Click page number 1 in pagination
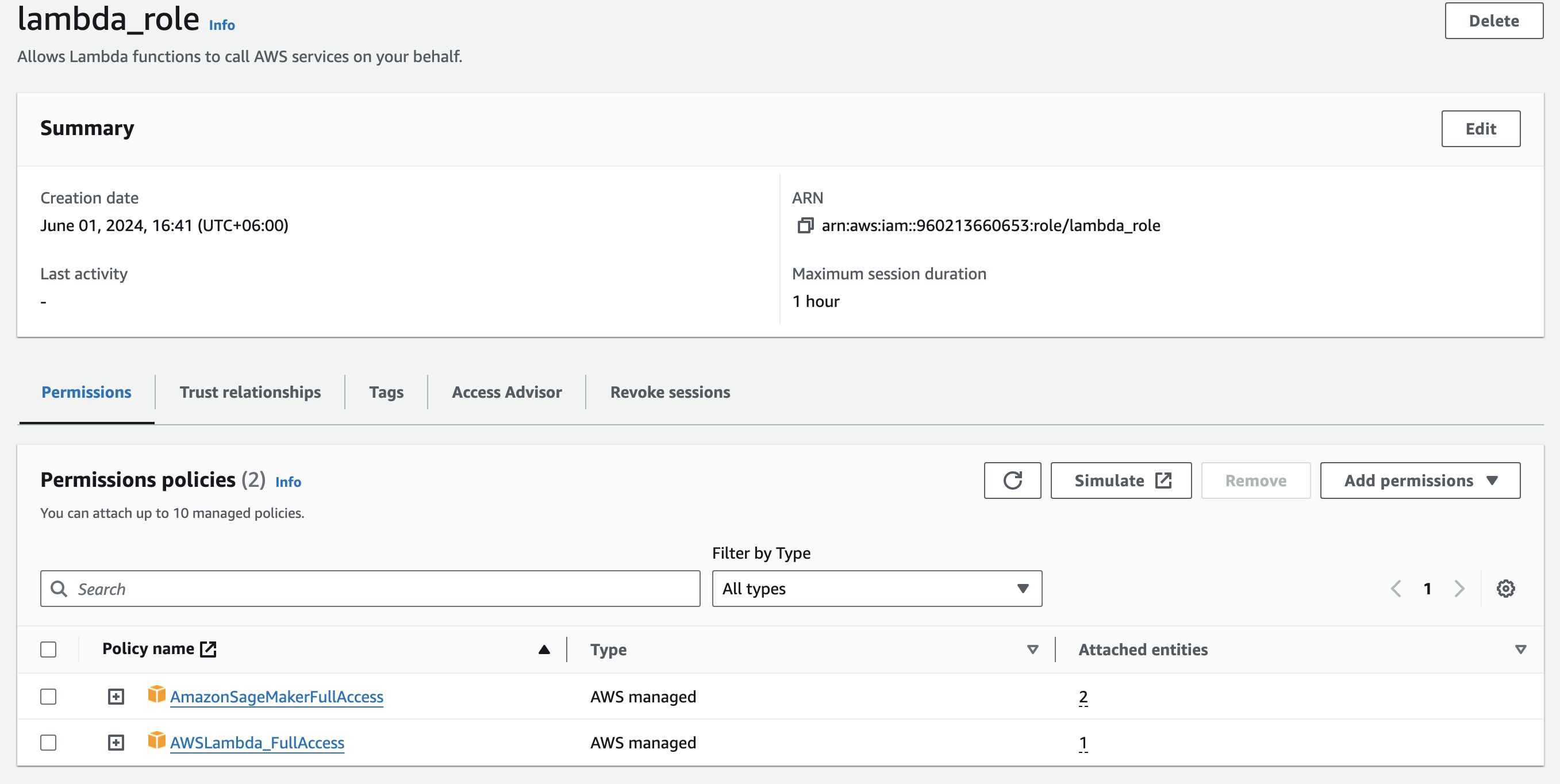 coord(1427,589)
